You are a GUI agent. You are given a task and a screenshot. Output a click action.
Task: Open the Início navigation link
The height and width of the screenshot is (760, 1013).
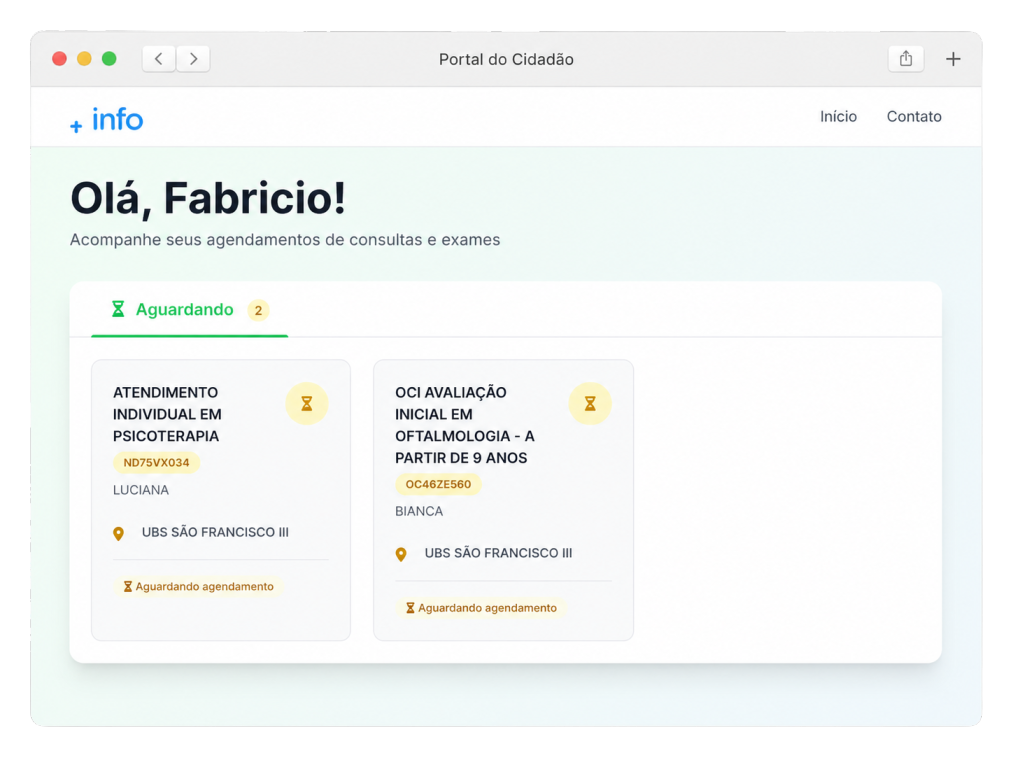point(838,116)
